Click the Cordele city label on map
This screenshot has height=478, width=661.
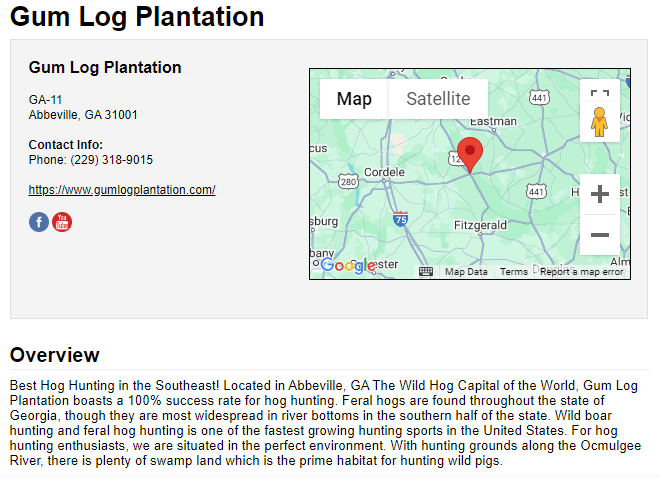point(384,172)
